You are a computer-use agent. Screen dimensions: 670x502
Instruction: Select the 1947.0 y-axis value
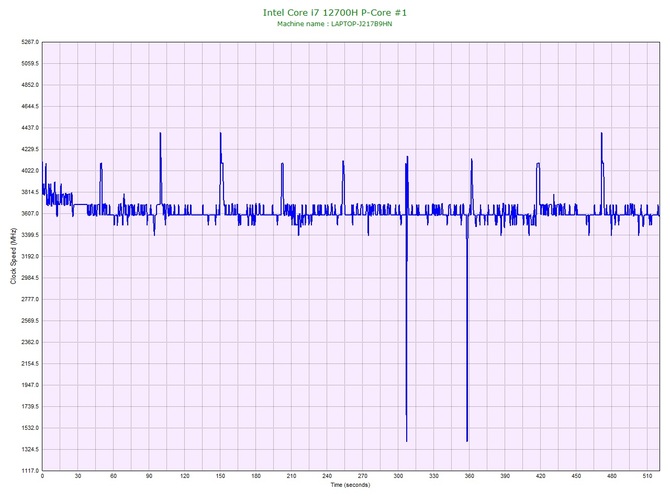[30, 385]
